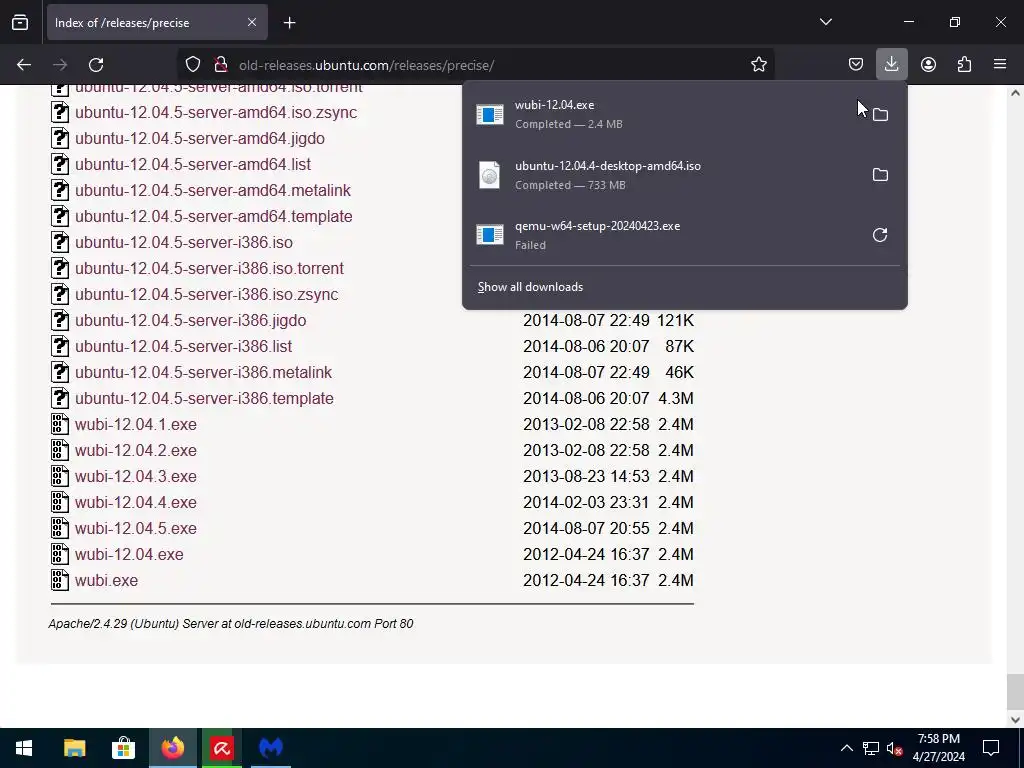Click the unknown-file icon beside ubuntu-12.04.5-server-i386.iso
1024x768 pixels.
click(59, 242)
